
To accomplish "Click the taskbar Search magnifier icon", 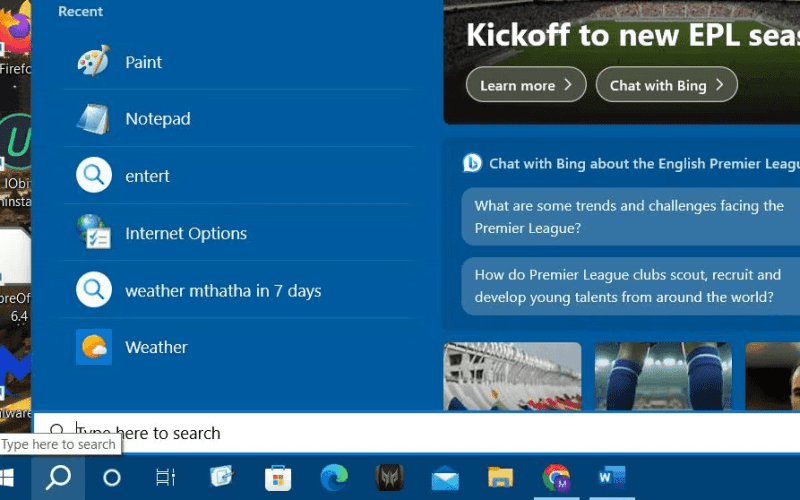I will click(58, 478).
